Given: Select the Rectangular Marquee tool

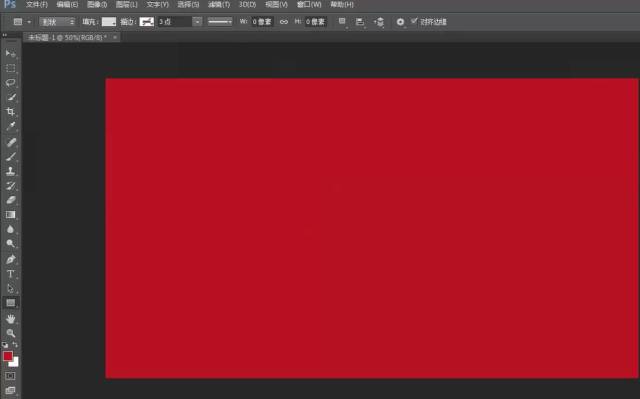Looking at the screenshot, I should [x=11, y=68].
